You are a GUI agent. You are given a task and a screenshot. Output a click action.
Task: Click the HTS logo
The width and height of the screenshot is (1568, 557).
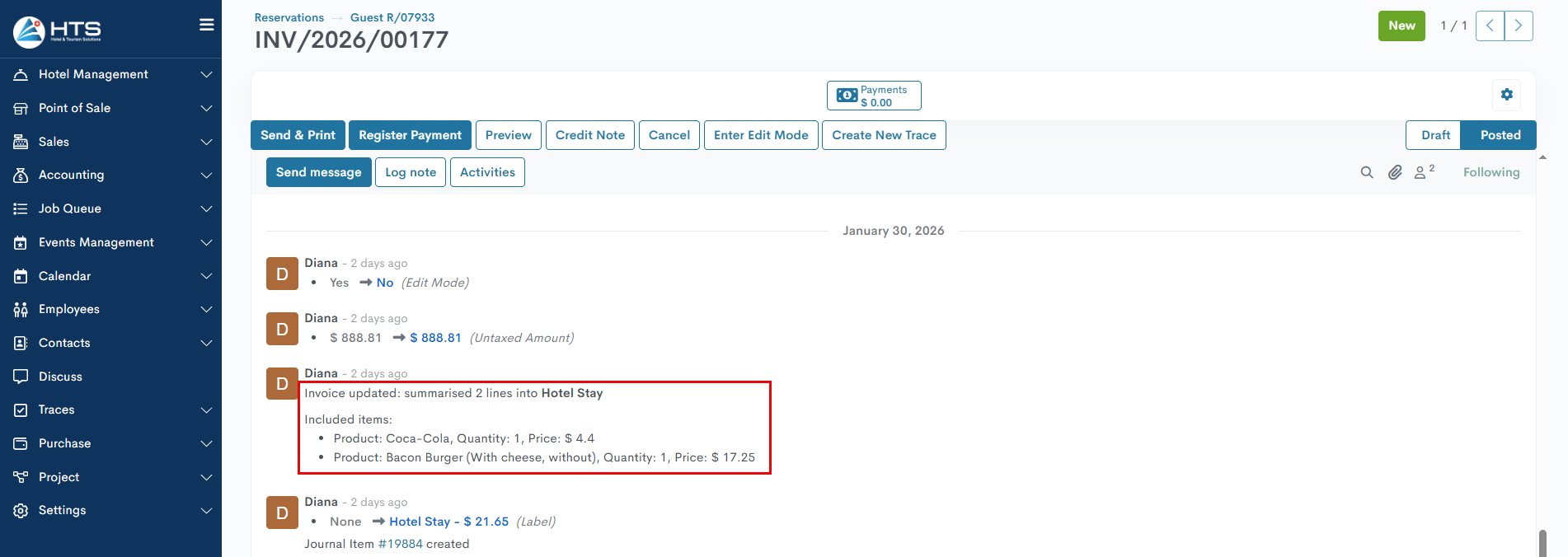[x=57, y=30]
